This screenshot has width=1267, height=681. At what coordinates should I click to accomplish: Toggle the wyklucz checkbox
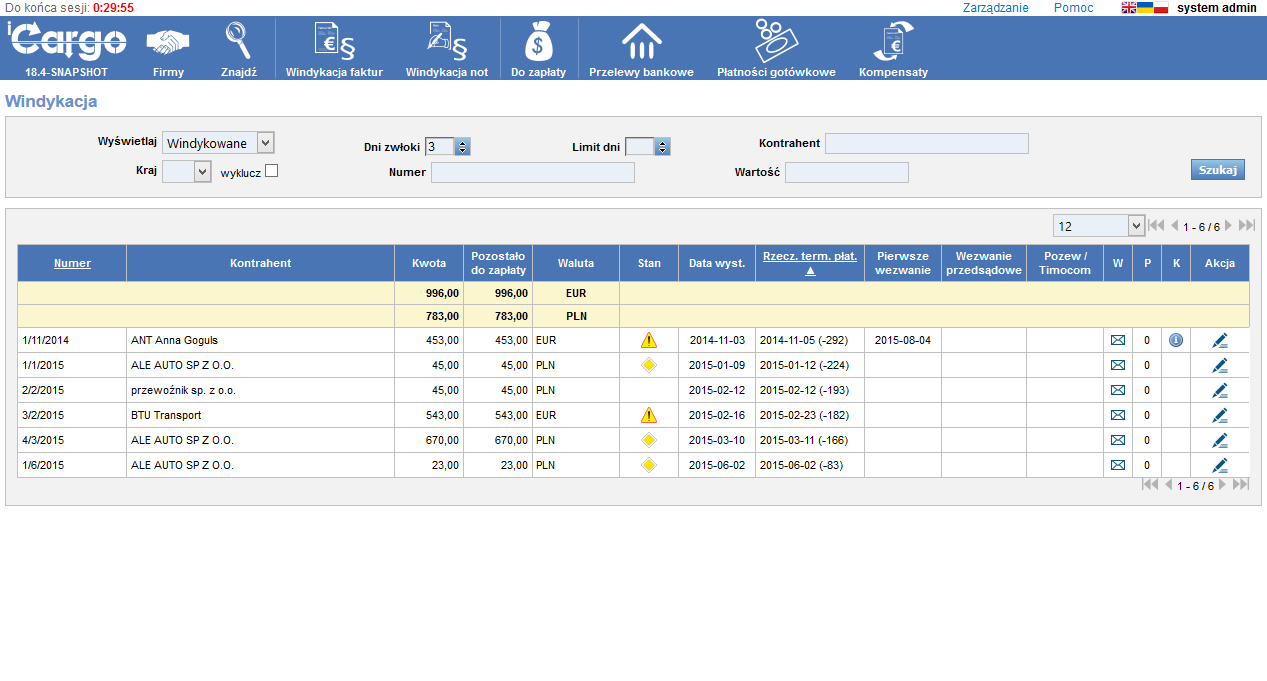tap(271, 171)
